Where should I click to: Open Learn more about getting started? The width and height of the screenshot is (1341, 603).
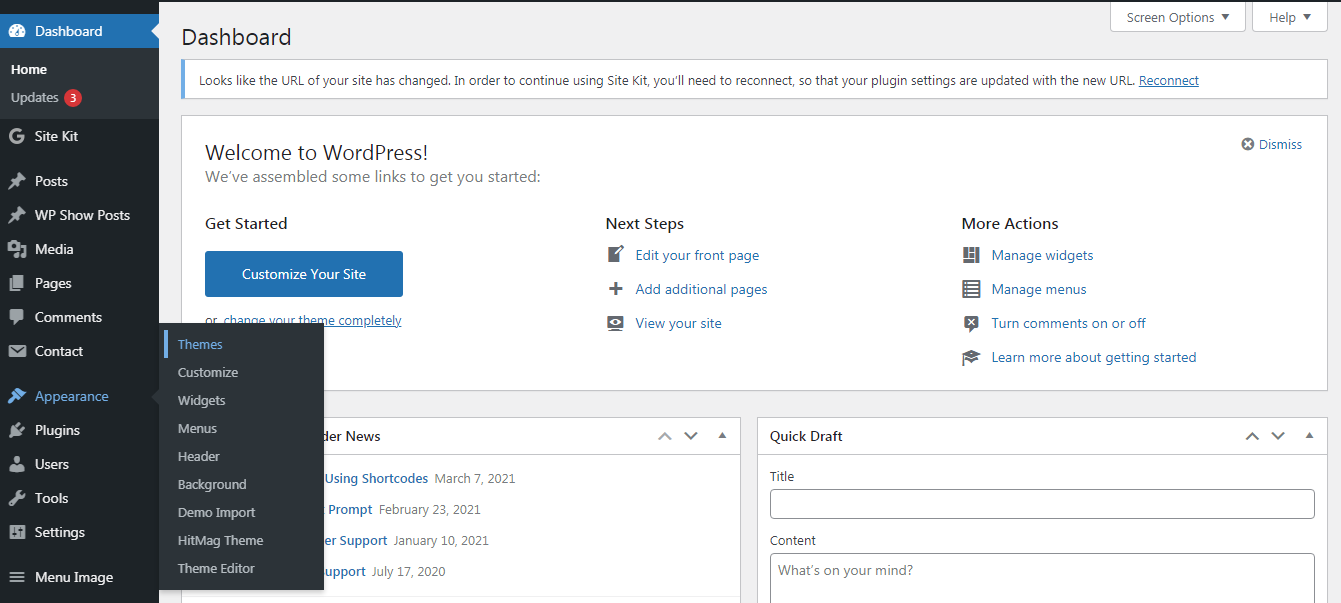point(1094,357)
